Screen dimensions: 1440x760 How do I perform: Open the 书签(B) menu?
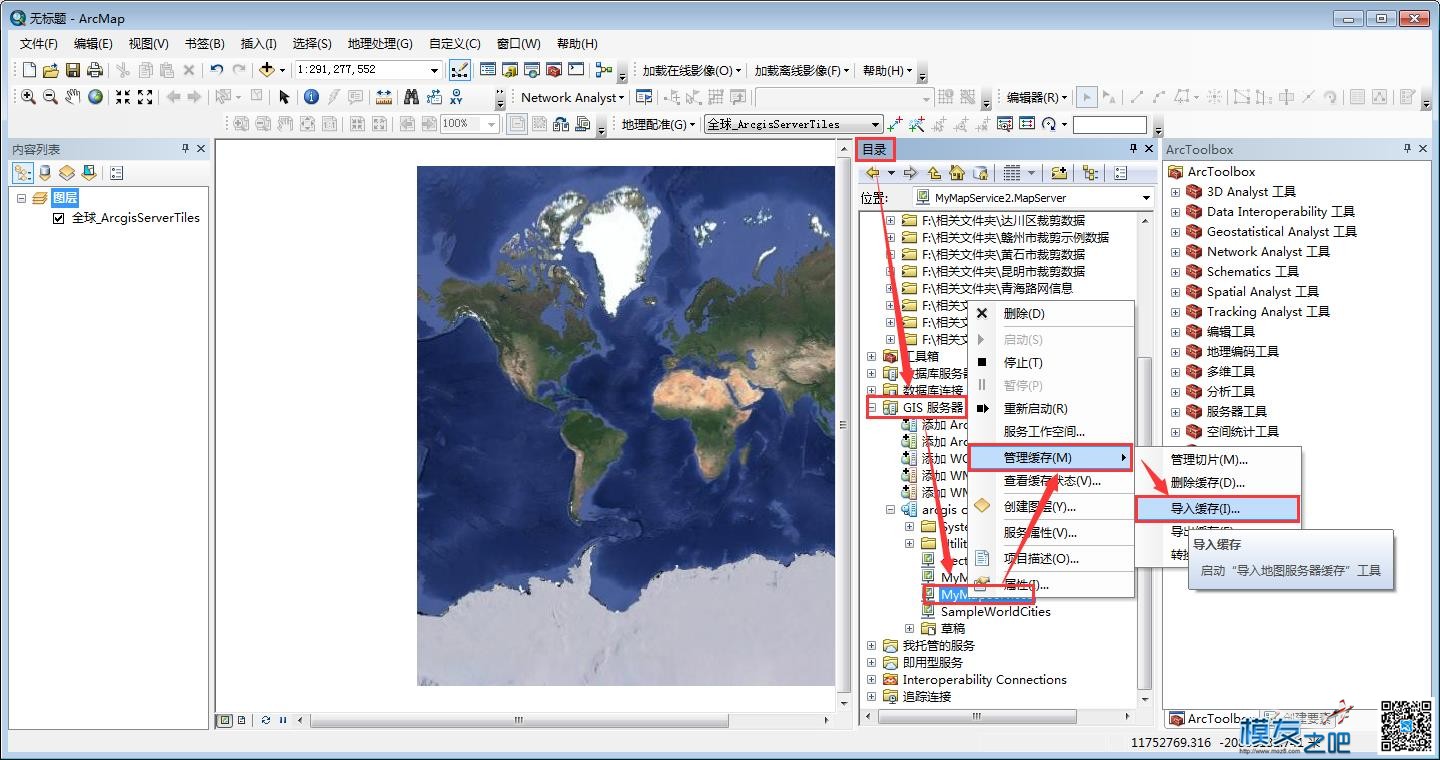[204, 44]
